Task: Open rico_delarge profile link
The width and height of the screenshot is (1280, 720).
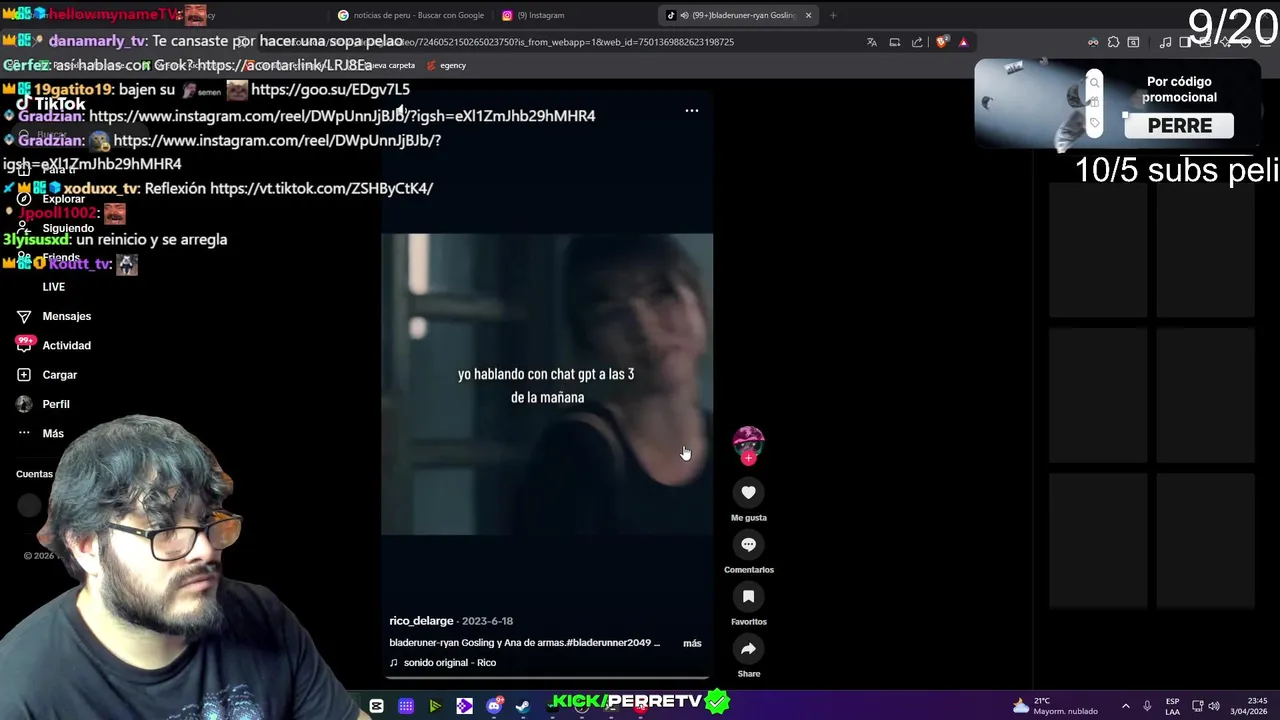Action: (421, 621)
